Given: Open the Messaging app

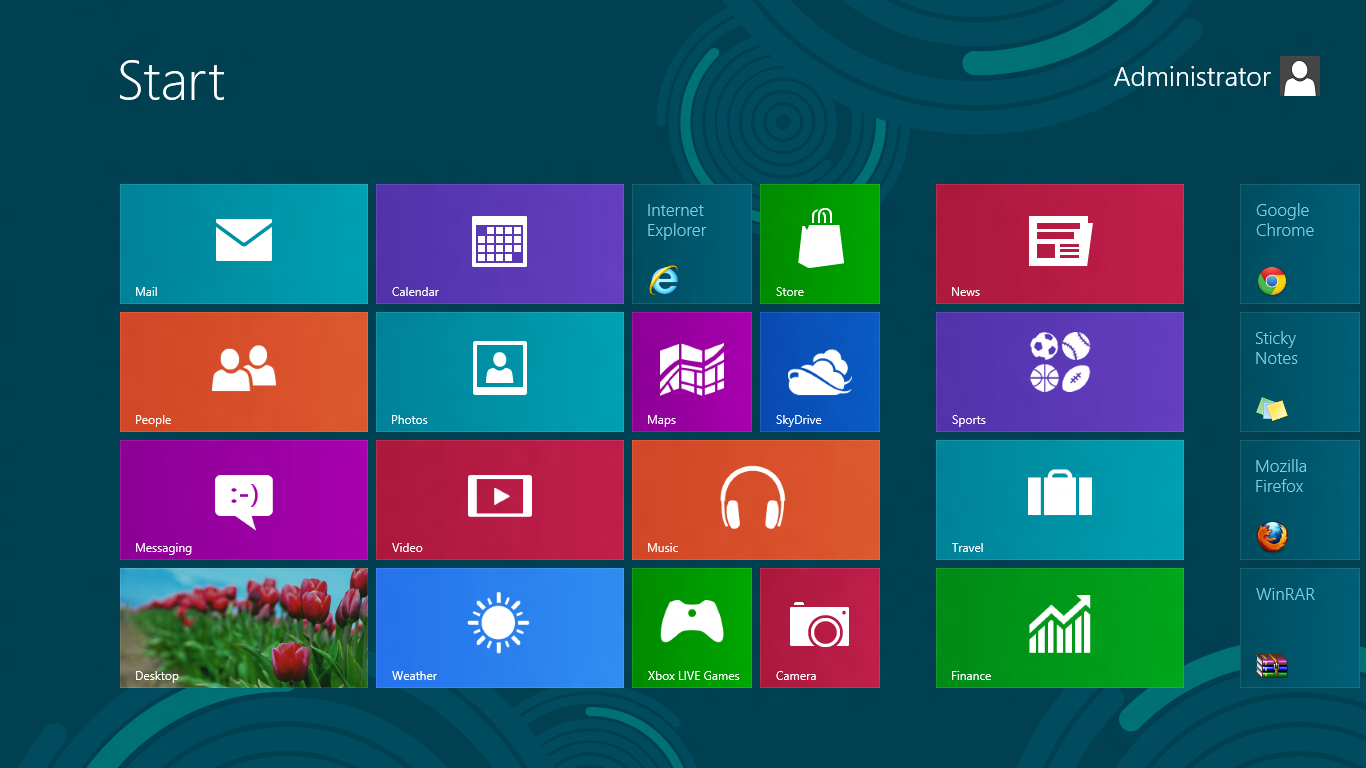Looking at the screenshot, I should (x=243, y=499).
